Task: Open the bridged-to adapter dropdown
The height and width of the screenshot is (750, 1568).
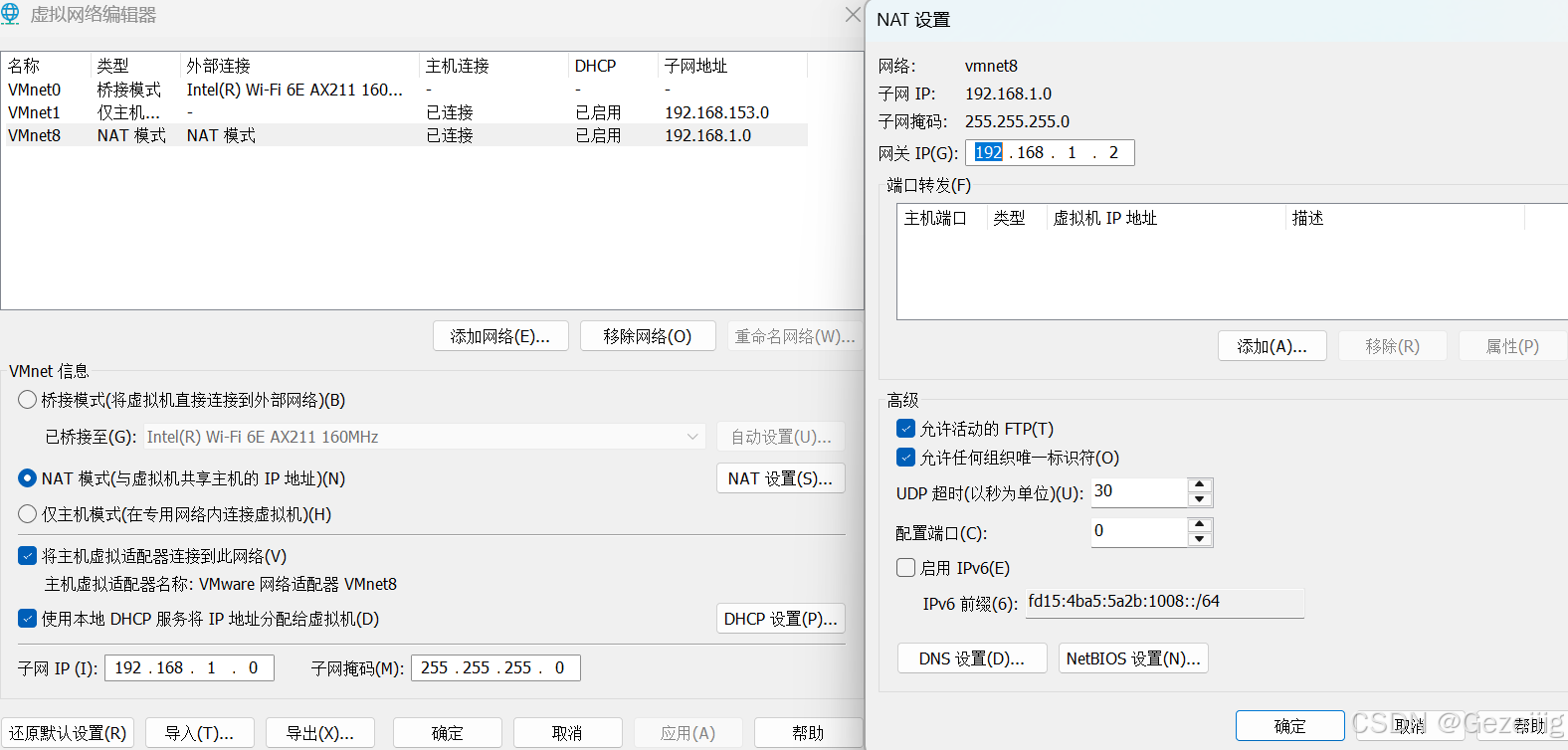Action: pos(425,437)
